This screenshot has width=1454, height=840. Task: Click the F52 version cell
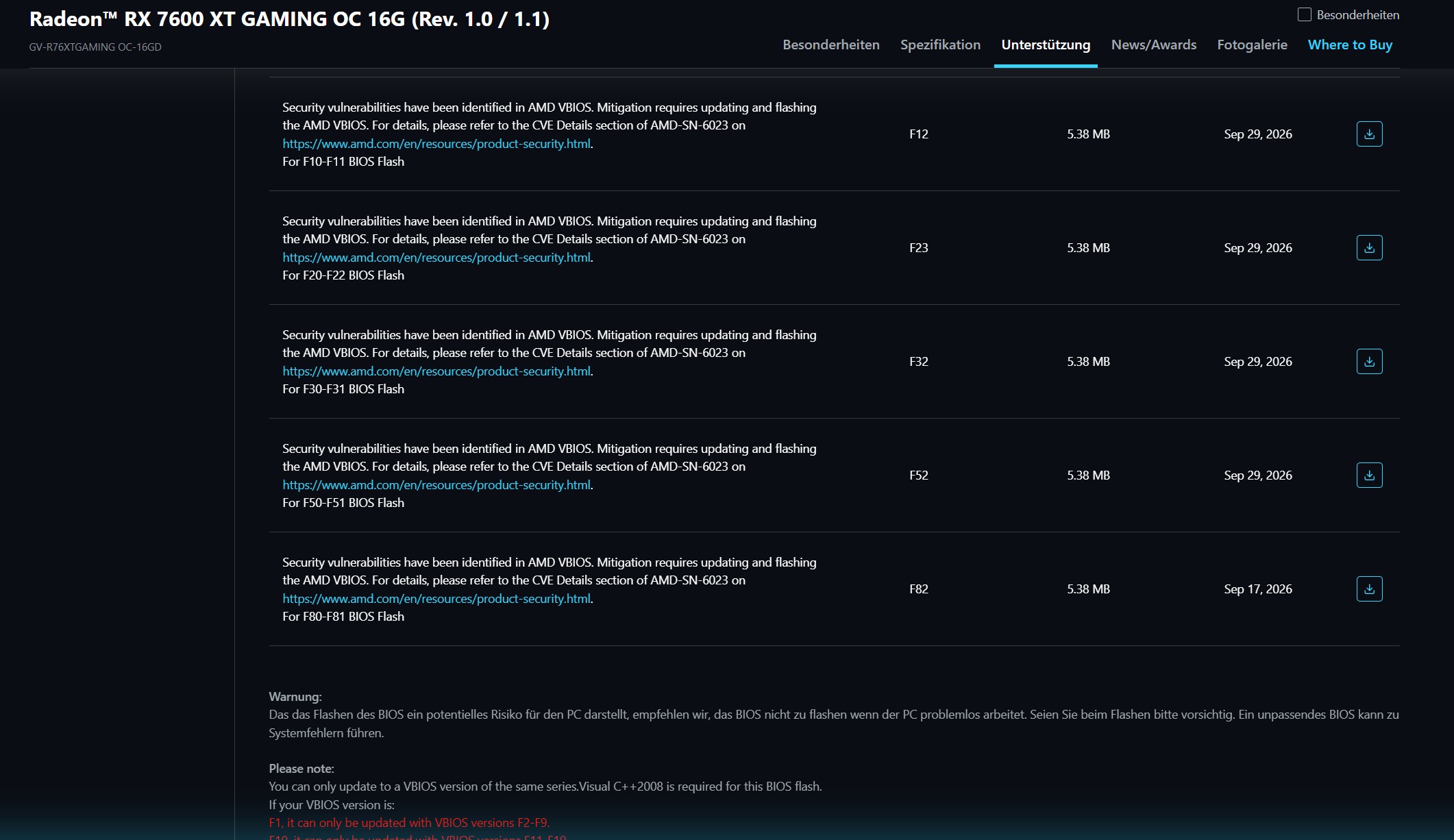(x=918, y=475)
